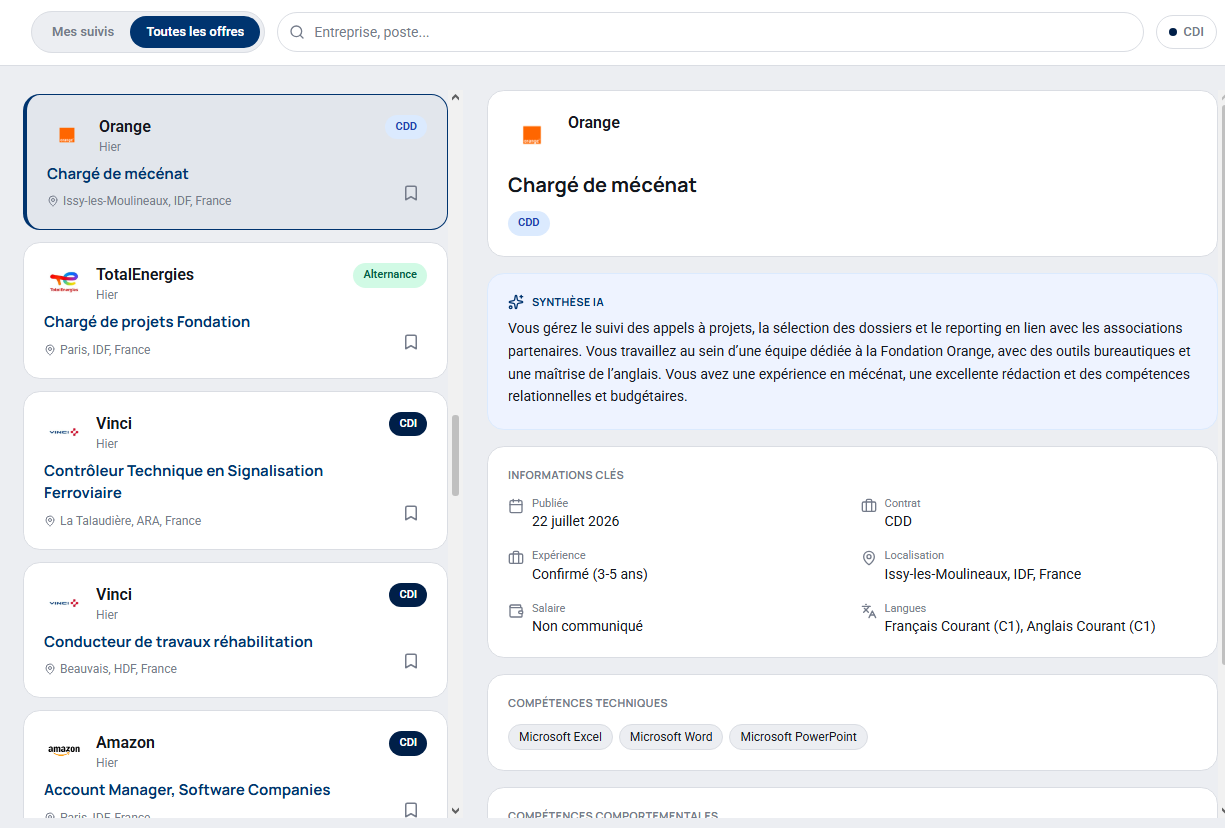The image size is (1225, 828).
Task: Open the Contrôleur Technique en Signalisation Ferroviaire offer
Action: click(183, 482)
